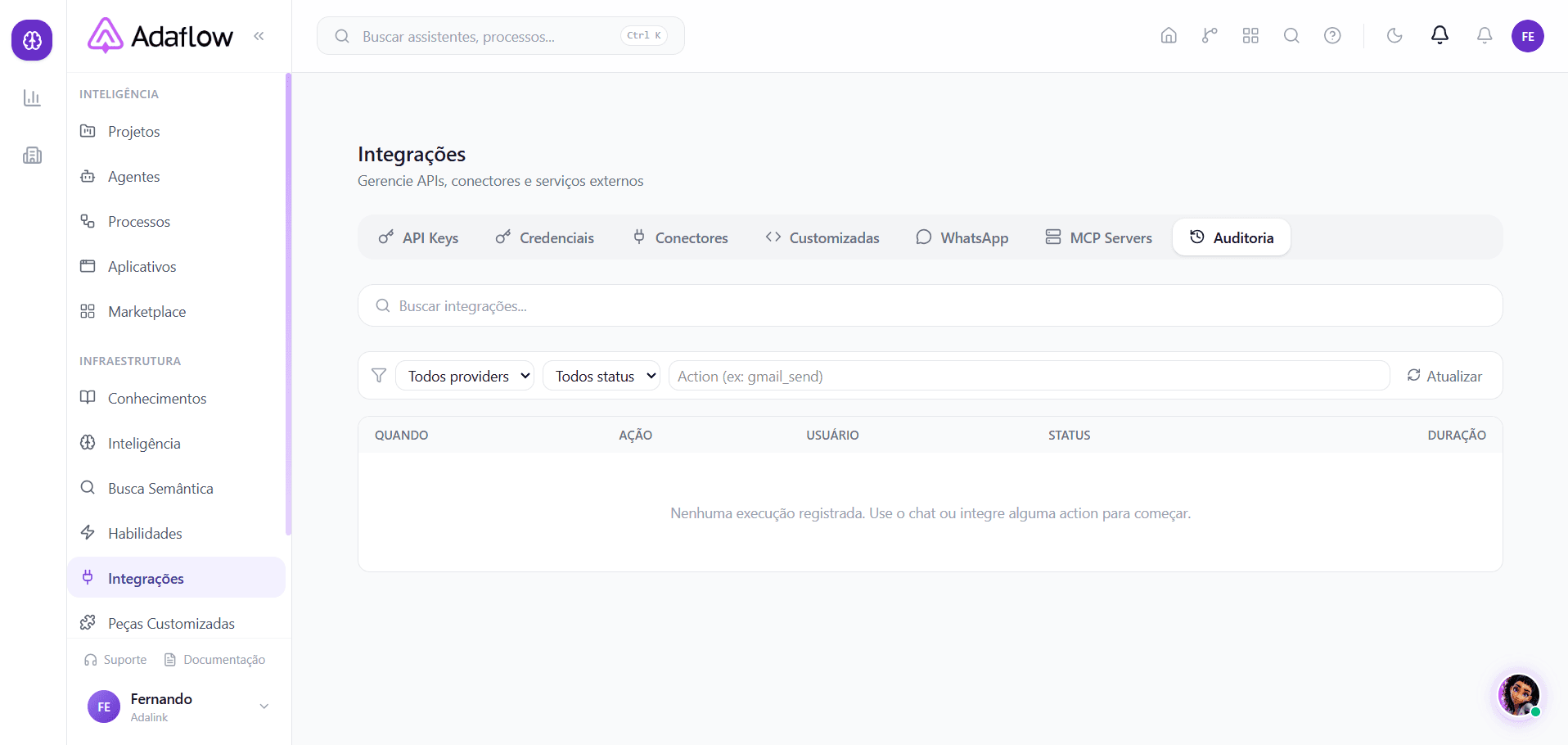Open the Todos status dropdown
Image resolution: width=1568 pixels, height=745 pixels.
point(602,376)
